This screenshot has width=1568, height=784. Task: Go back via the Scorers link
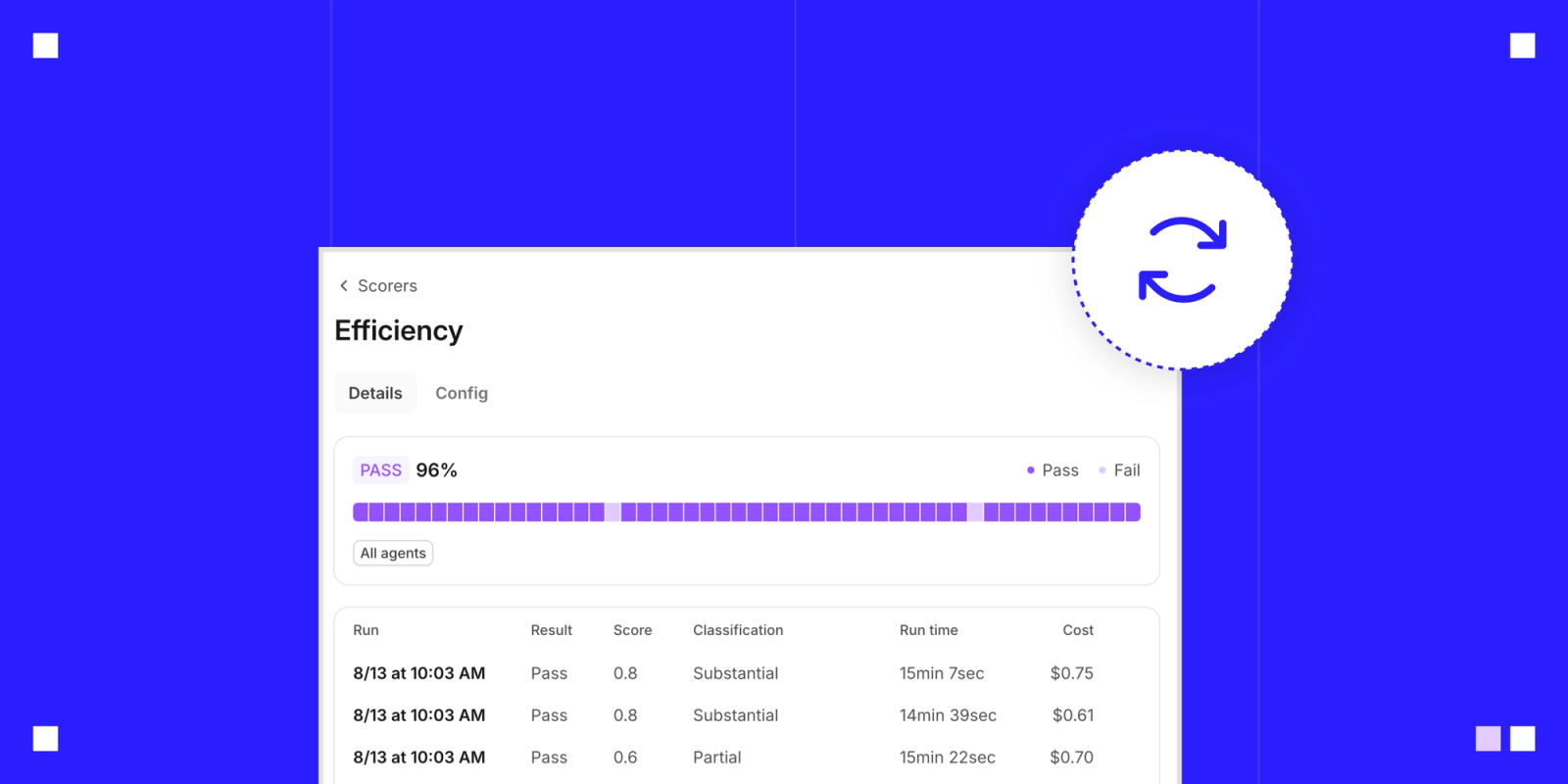tap(387, 286)
